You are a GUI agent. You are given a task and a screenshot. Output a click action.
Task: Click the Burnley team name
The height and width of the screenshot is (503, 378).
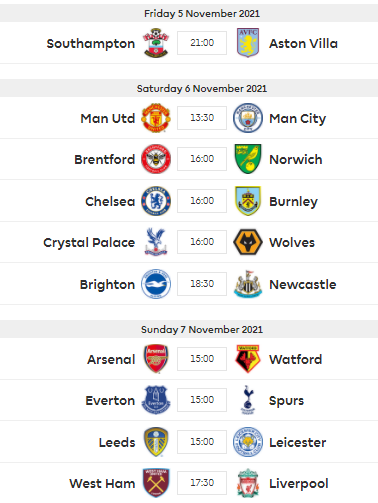coord(293,202)
